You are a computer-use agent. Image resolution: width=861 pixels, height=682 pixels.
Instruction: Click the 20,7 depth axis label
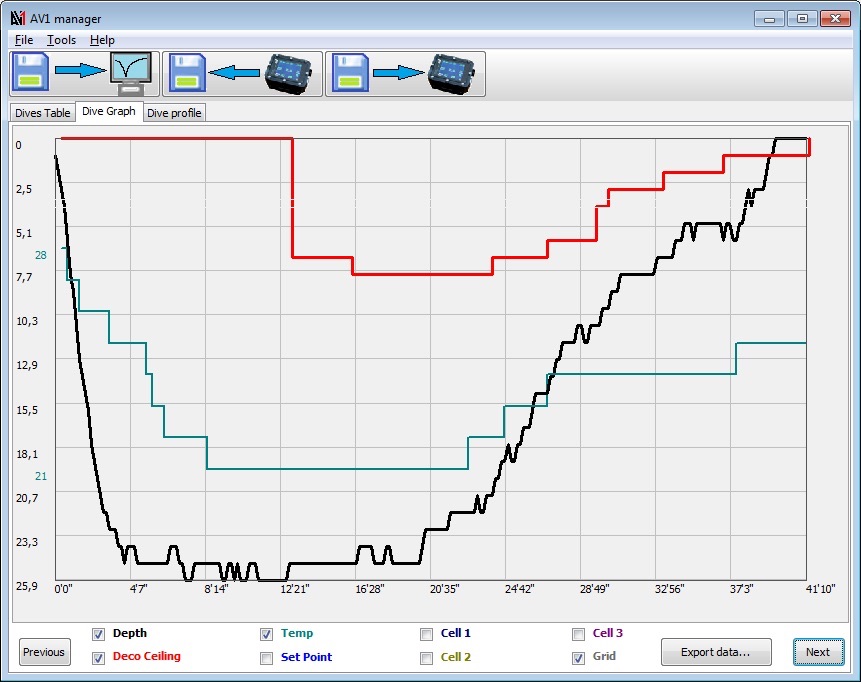point(27,497)
